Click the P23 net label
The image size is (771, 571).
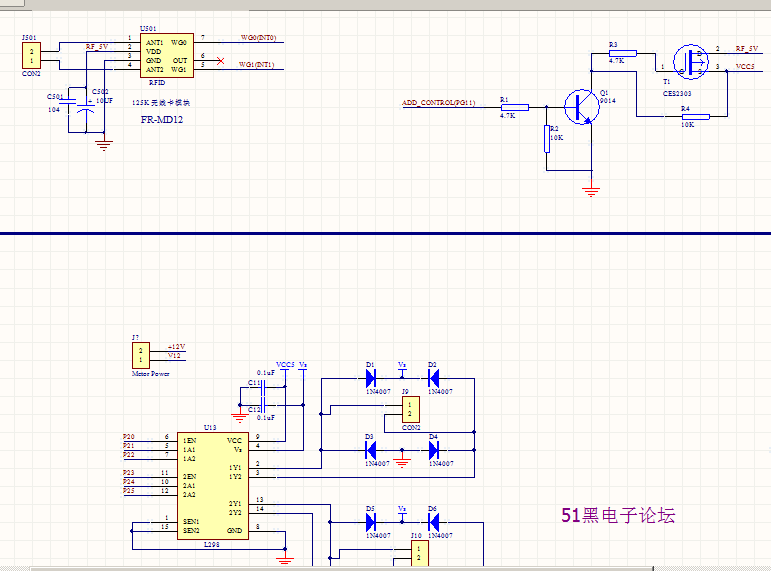click(x=128, y=473)
